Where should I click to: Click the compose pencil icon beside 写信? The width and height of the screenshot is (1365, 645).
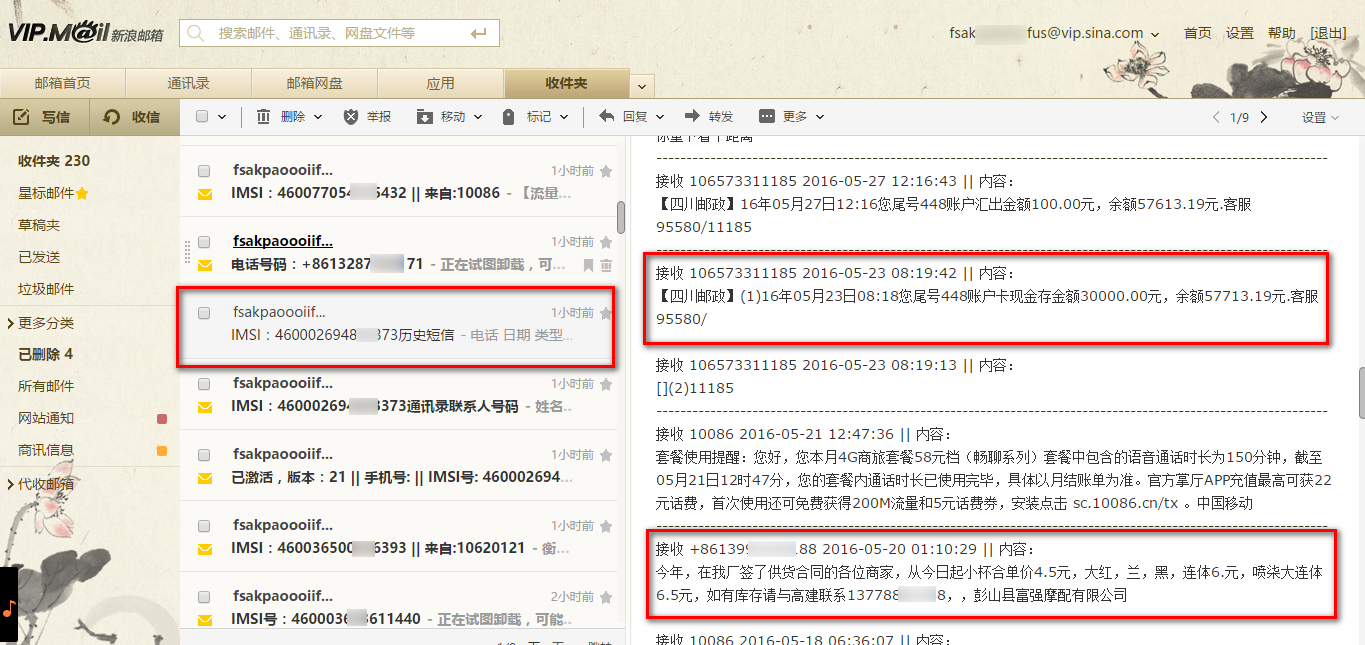point(21,117)
